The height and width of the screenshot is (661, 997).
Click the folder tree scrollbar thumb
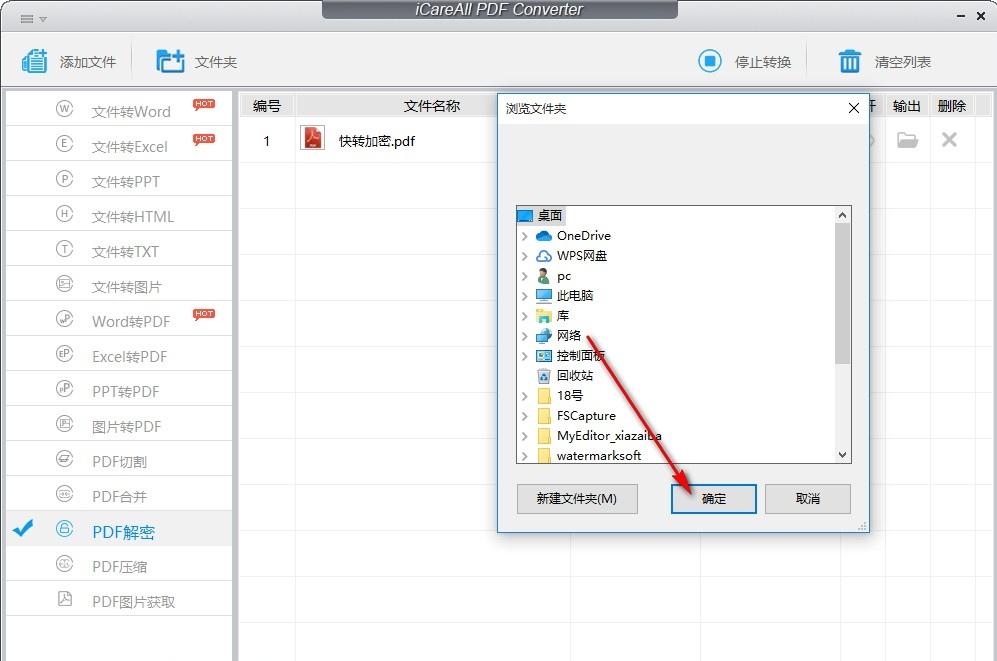click(842, 294)
